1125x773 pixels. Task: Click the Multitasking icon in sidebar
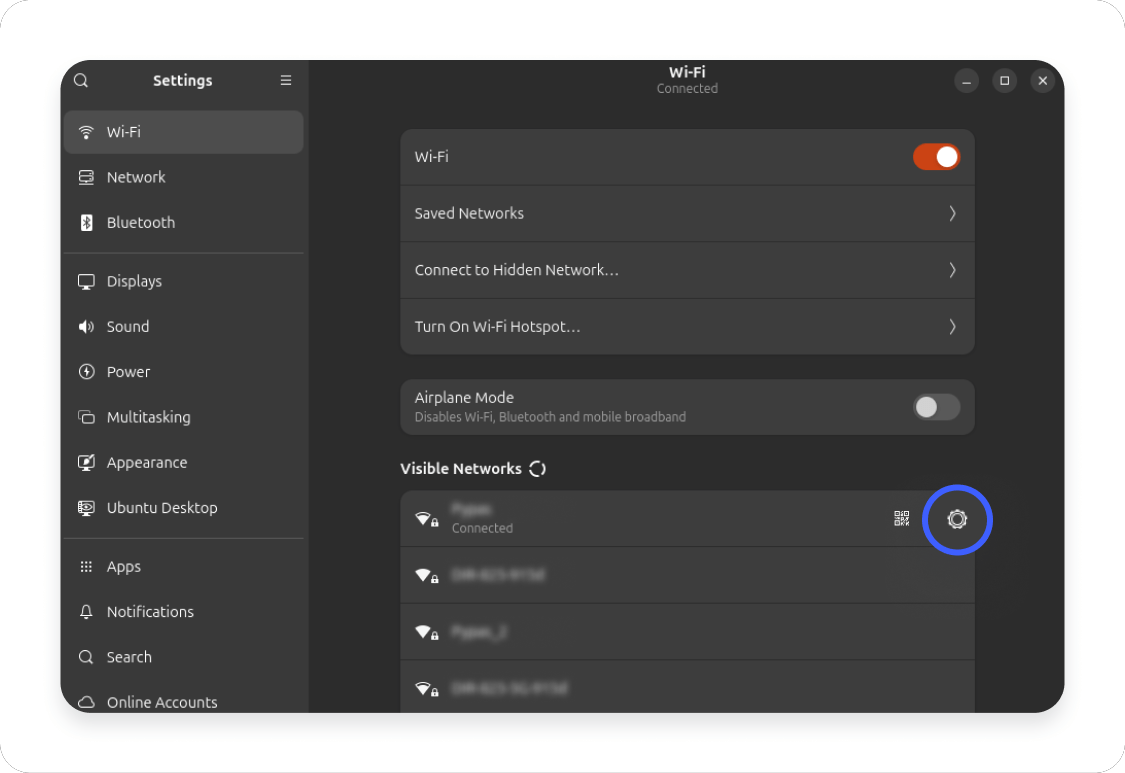coord(86,417)
